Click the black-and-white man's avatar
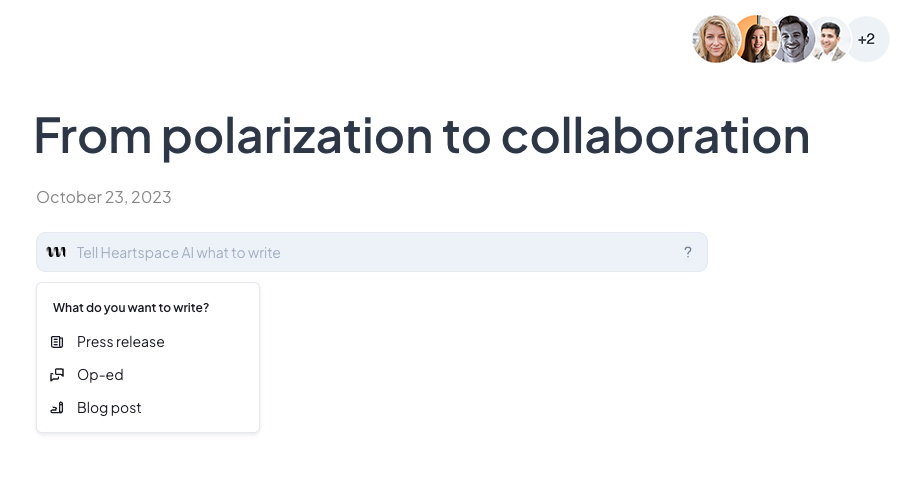The image size is (907, 478). (792, 39)
